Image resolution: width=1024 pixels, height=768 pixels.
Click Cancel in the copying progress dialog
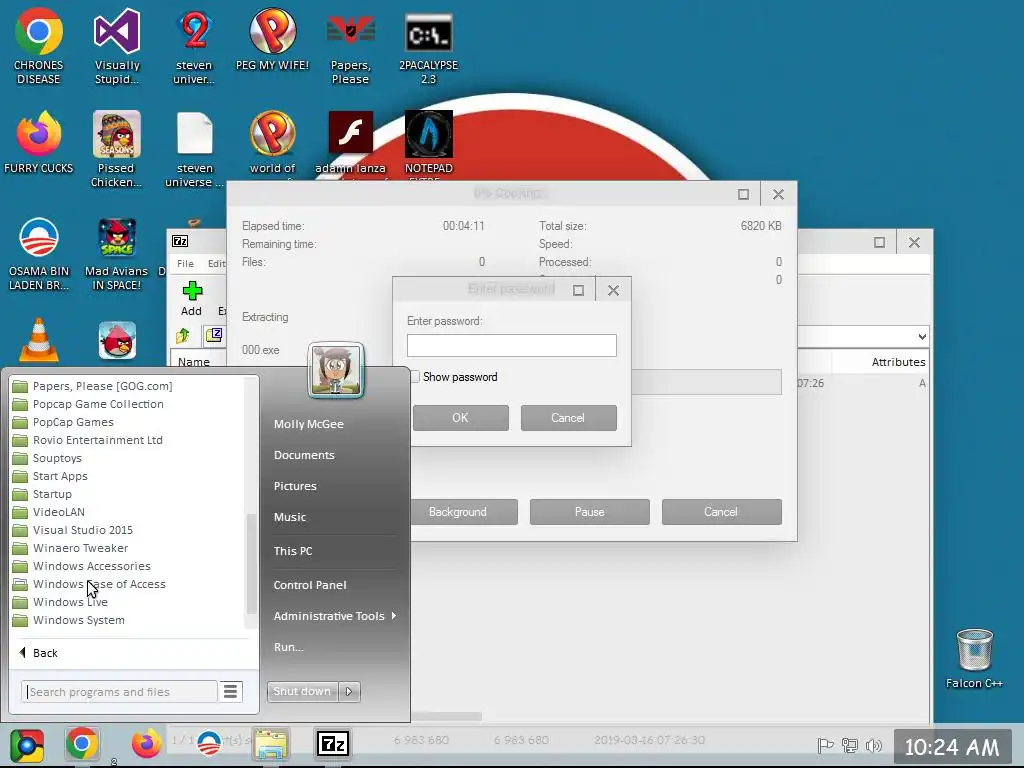tap(721, 512)
